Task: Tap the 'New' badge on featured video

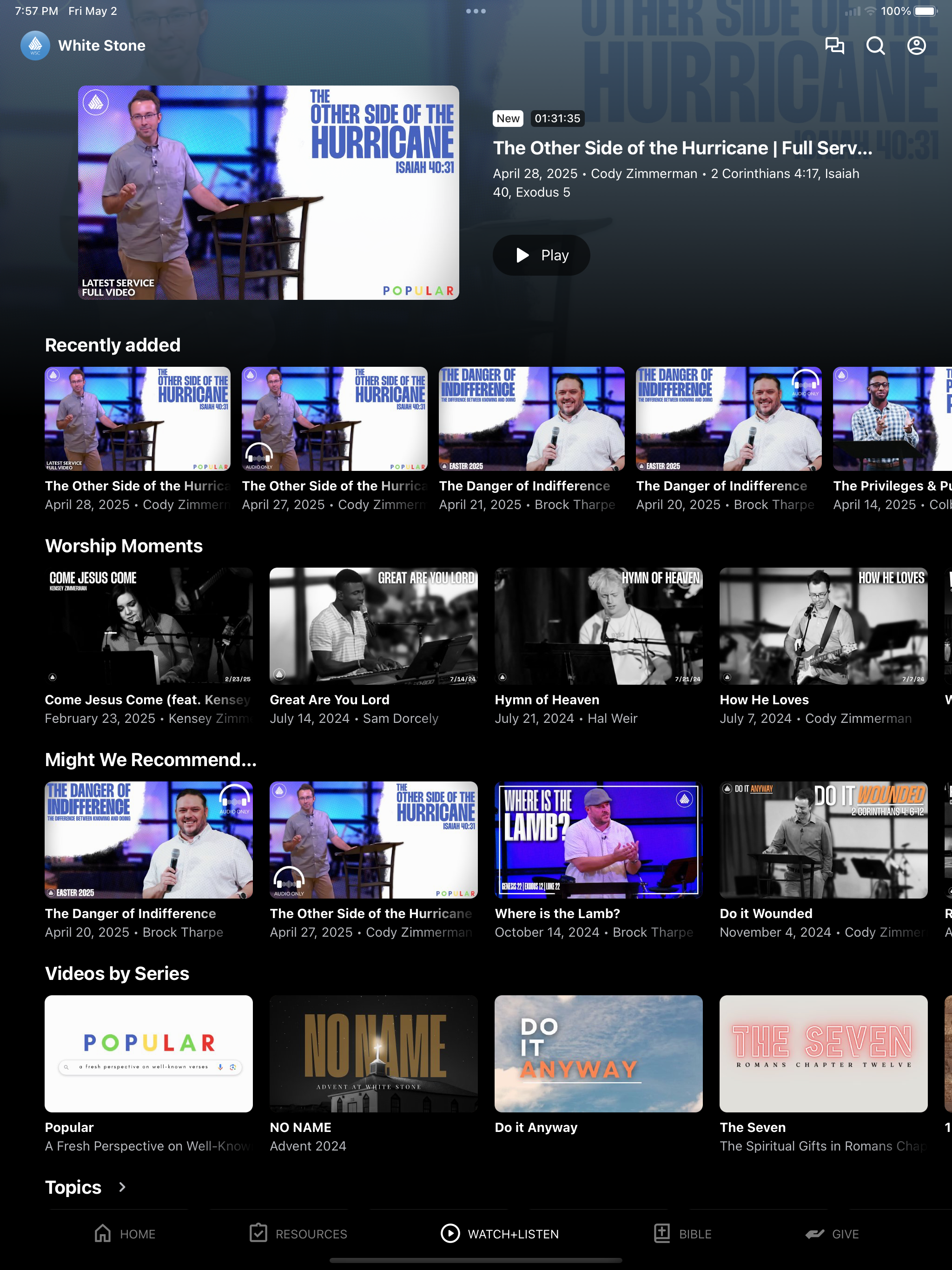Action: pyautogui.click(x=508, y=118)
